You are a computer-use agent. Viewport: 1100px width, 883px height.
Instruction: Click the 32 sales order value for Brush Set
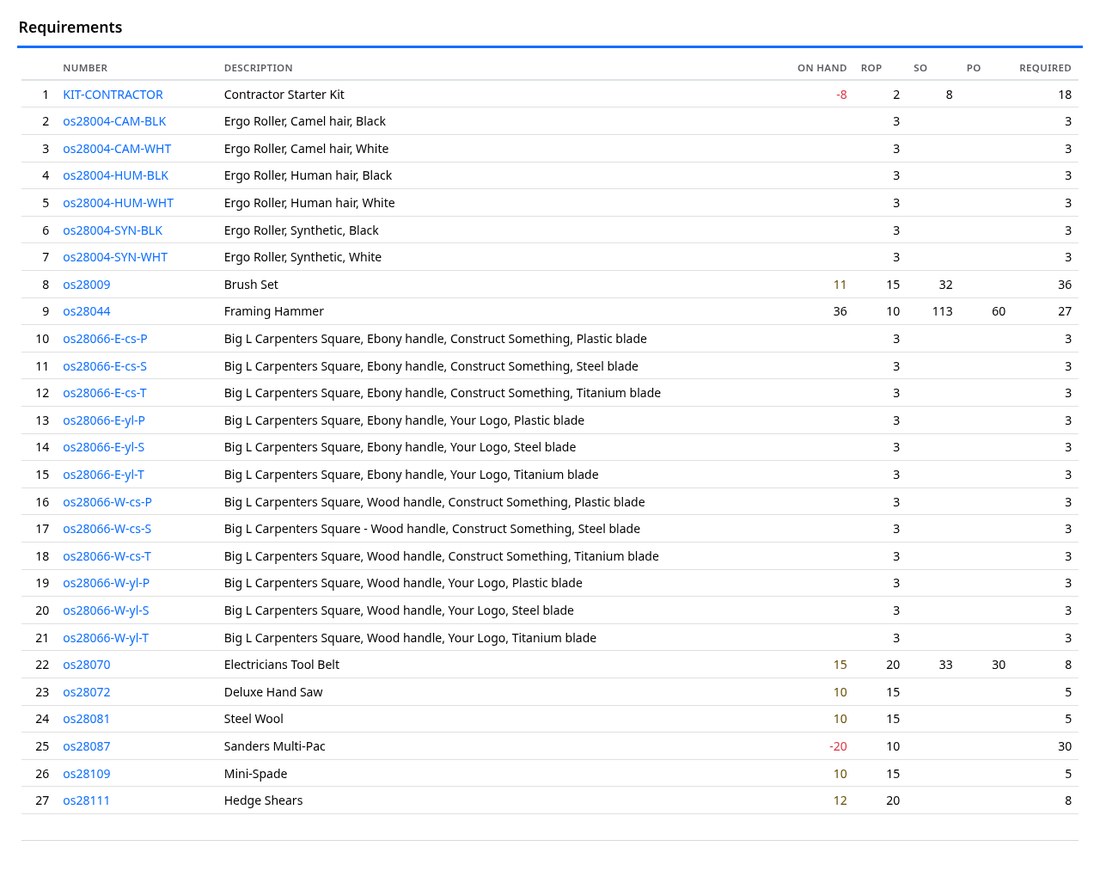946,285
